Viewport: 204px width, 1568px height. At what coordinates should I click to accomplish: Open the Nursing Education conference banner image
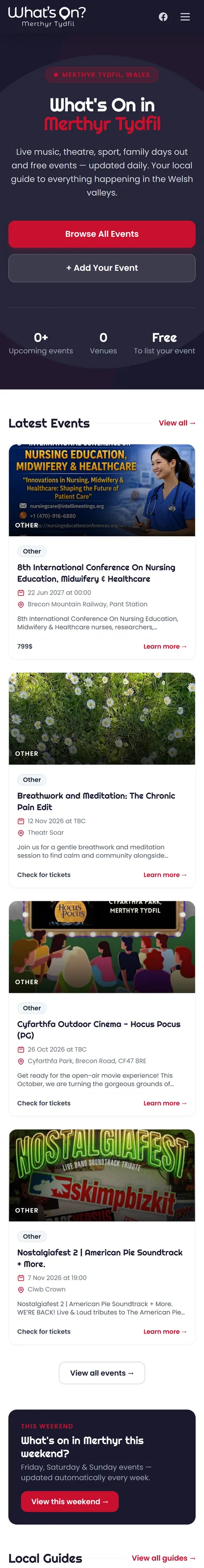pos(102,490)
